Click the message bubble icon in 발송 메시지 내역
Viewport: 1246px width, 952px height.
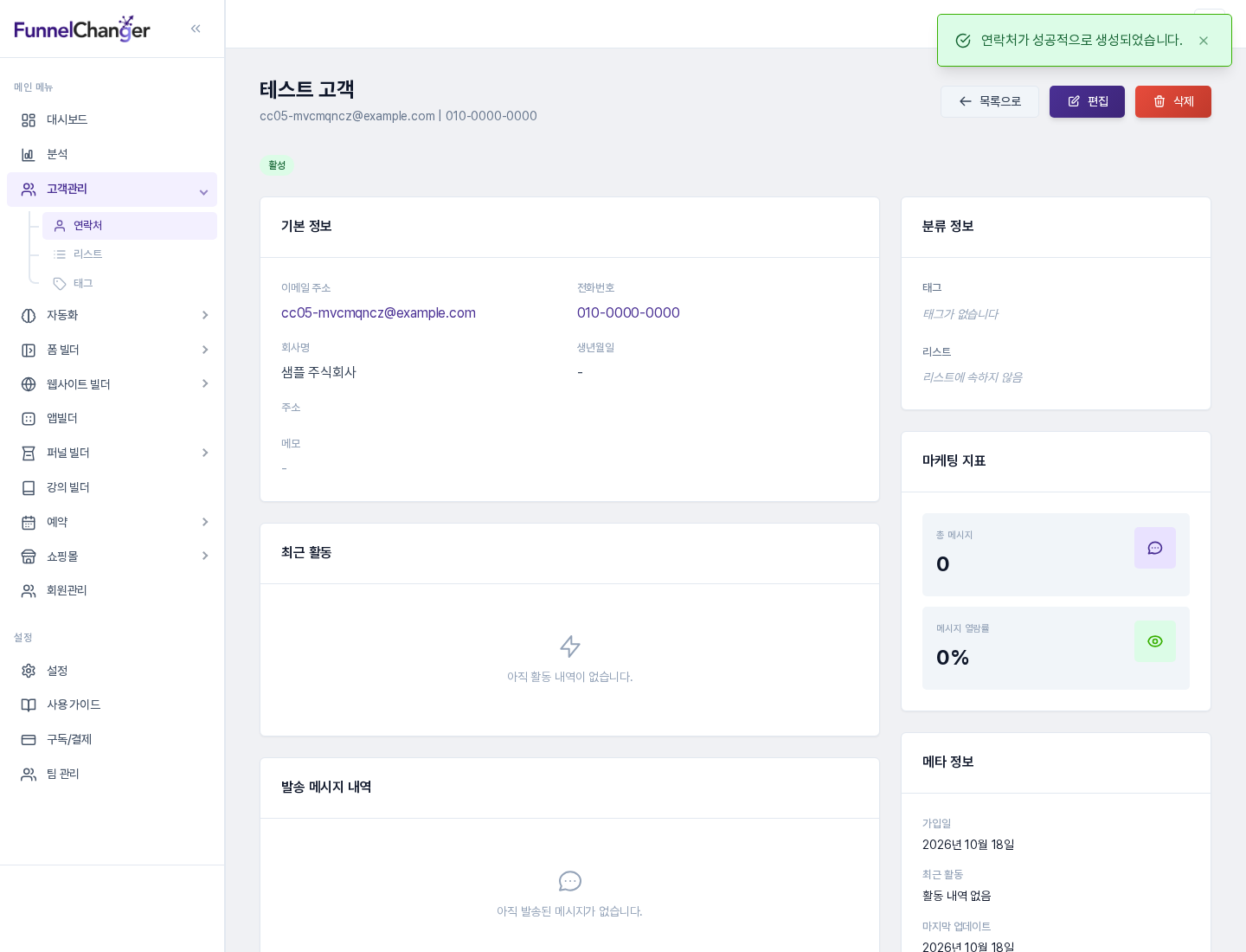570,881
